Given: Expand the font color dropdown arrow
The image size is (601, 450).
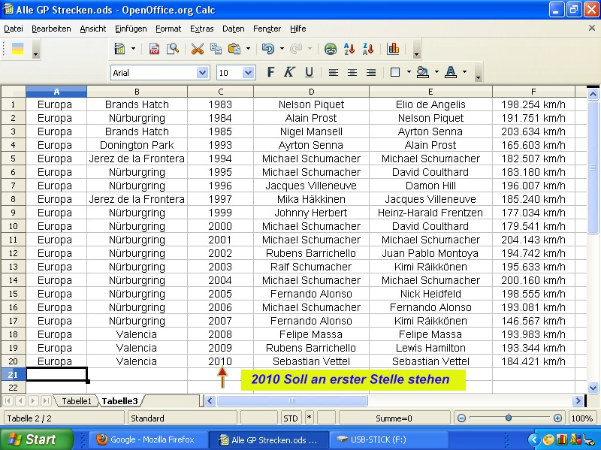Looking at the screenshot, I should pyautogui.click(x=464, y=73).
